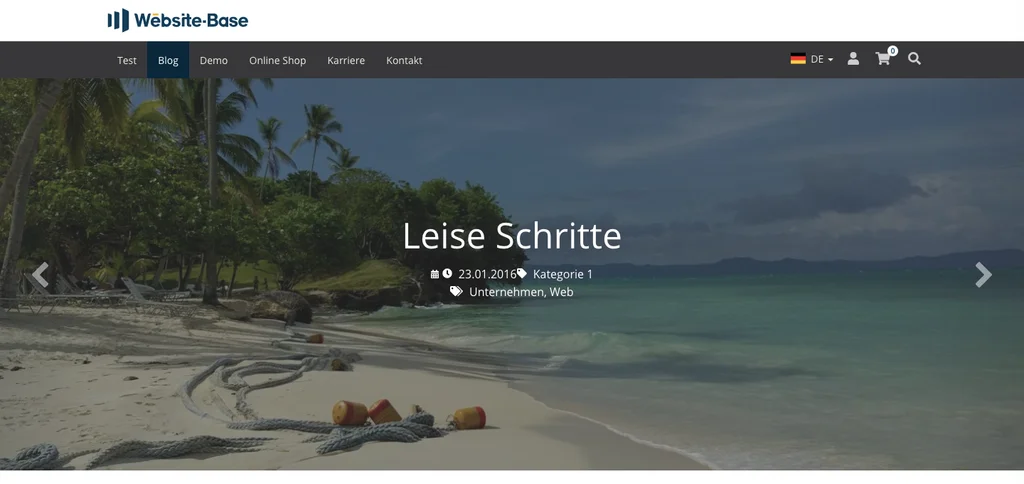The height and width of the screenshot is (484, 1024).
Task: Click the tag icon before Kategorie 1
Action: [522, 274]
